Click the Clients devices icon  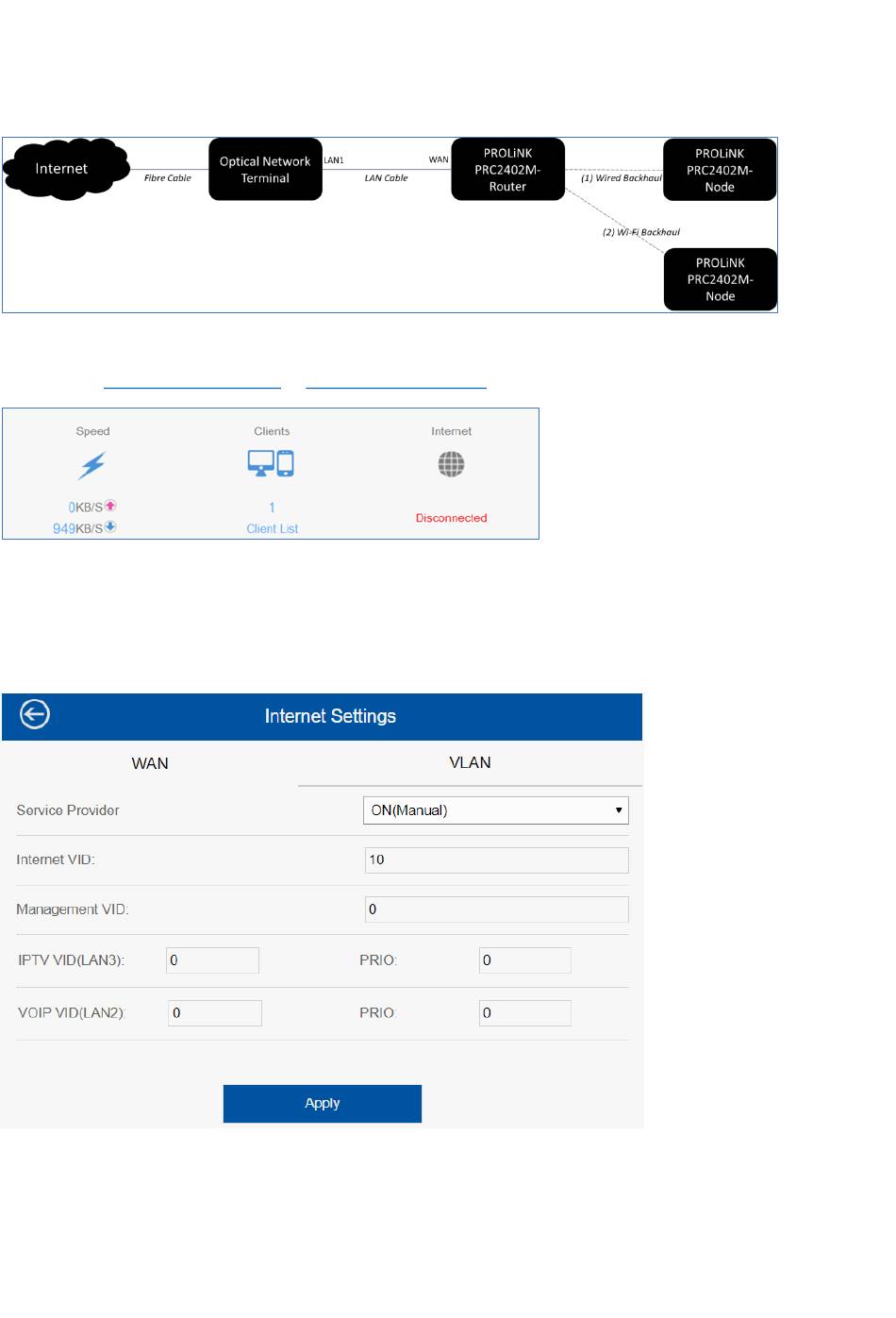pyautogui.click(x=271, y=463)
